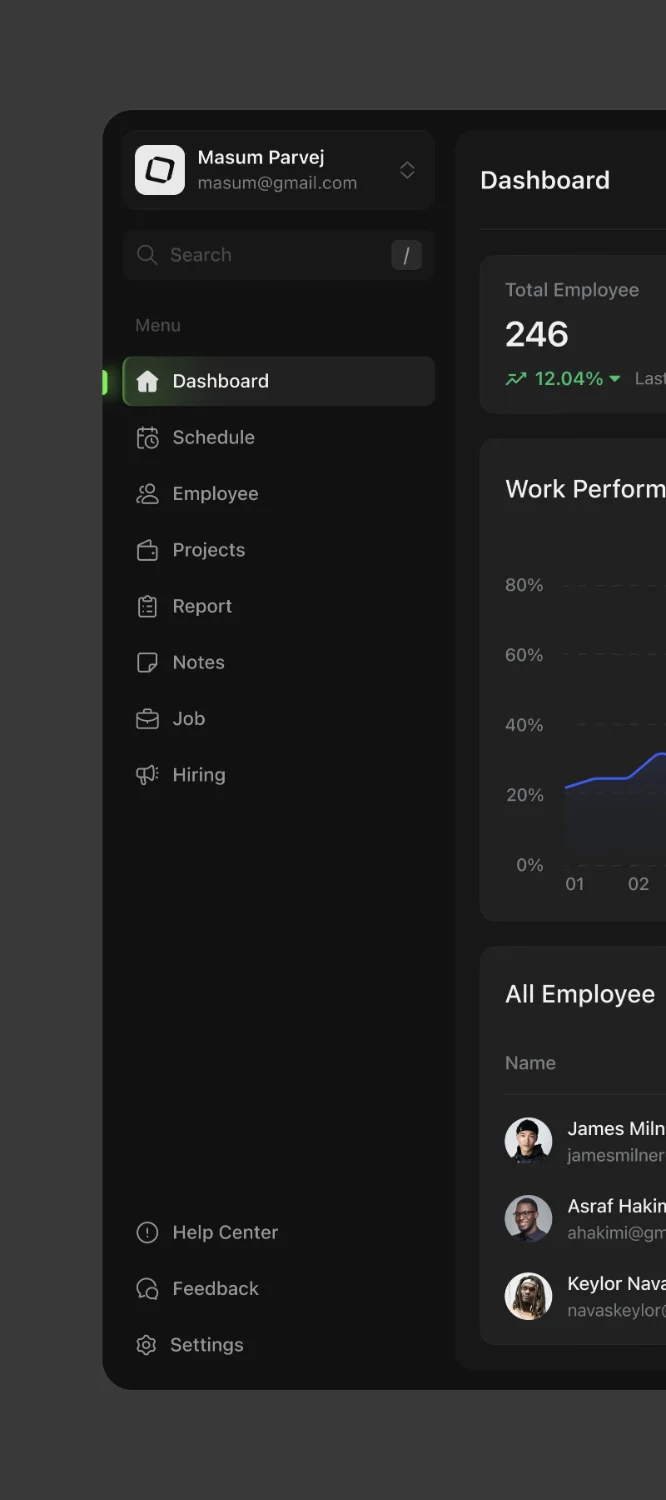Click the Projects wallet icon
Image resolution: width=666 pixels, height=1500 pixels.
(147, 550)
